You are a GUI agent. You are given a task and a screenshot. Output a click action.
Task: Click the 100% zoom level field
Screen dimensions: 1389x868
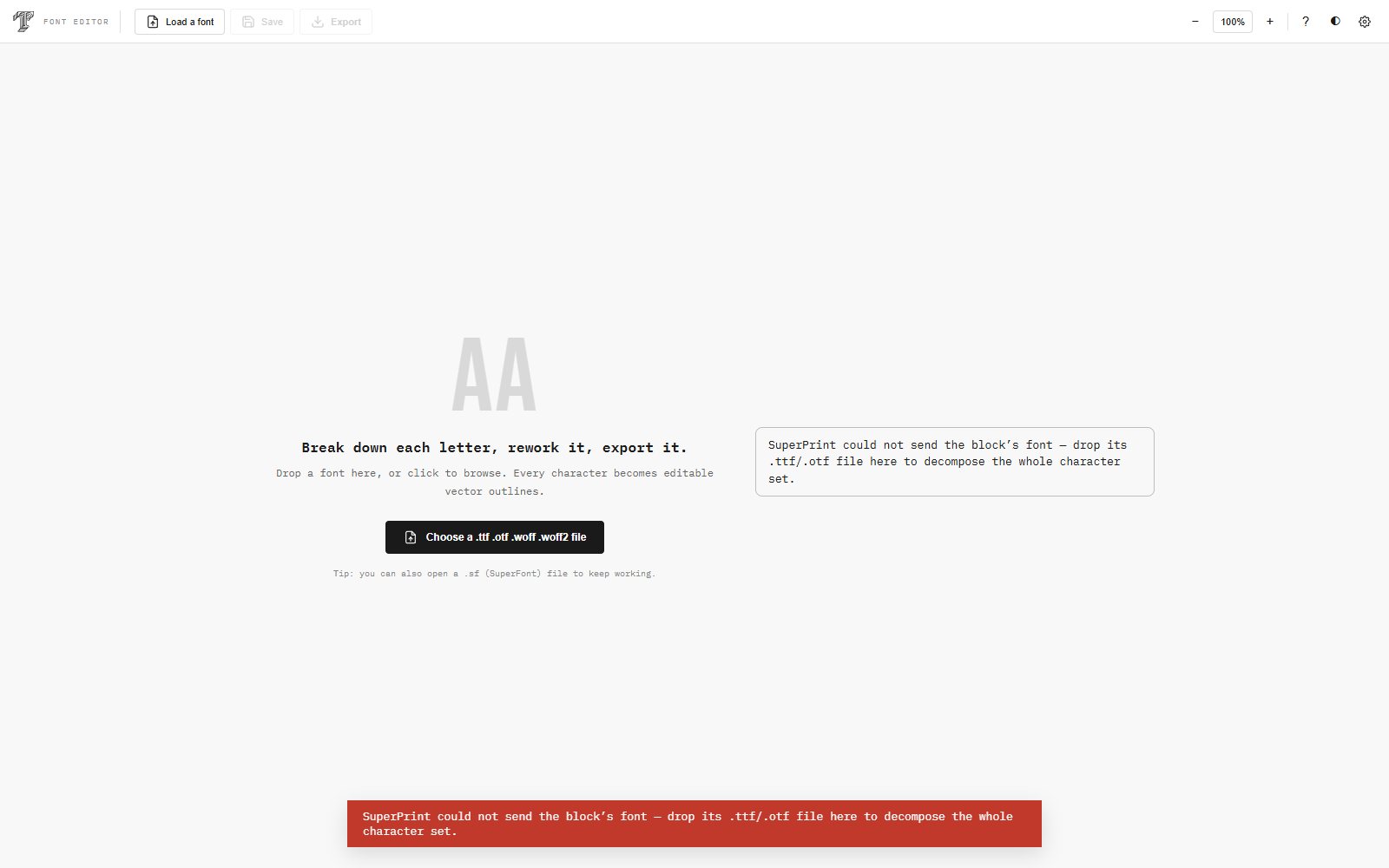pyautogui.click(x=1233, y=22)
